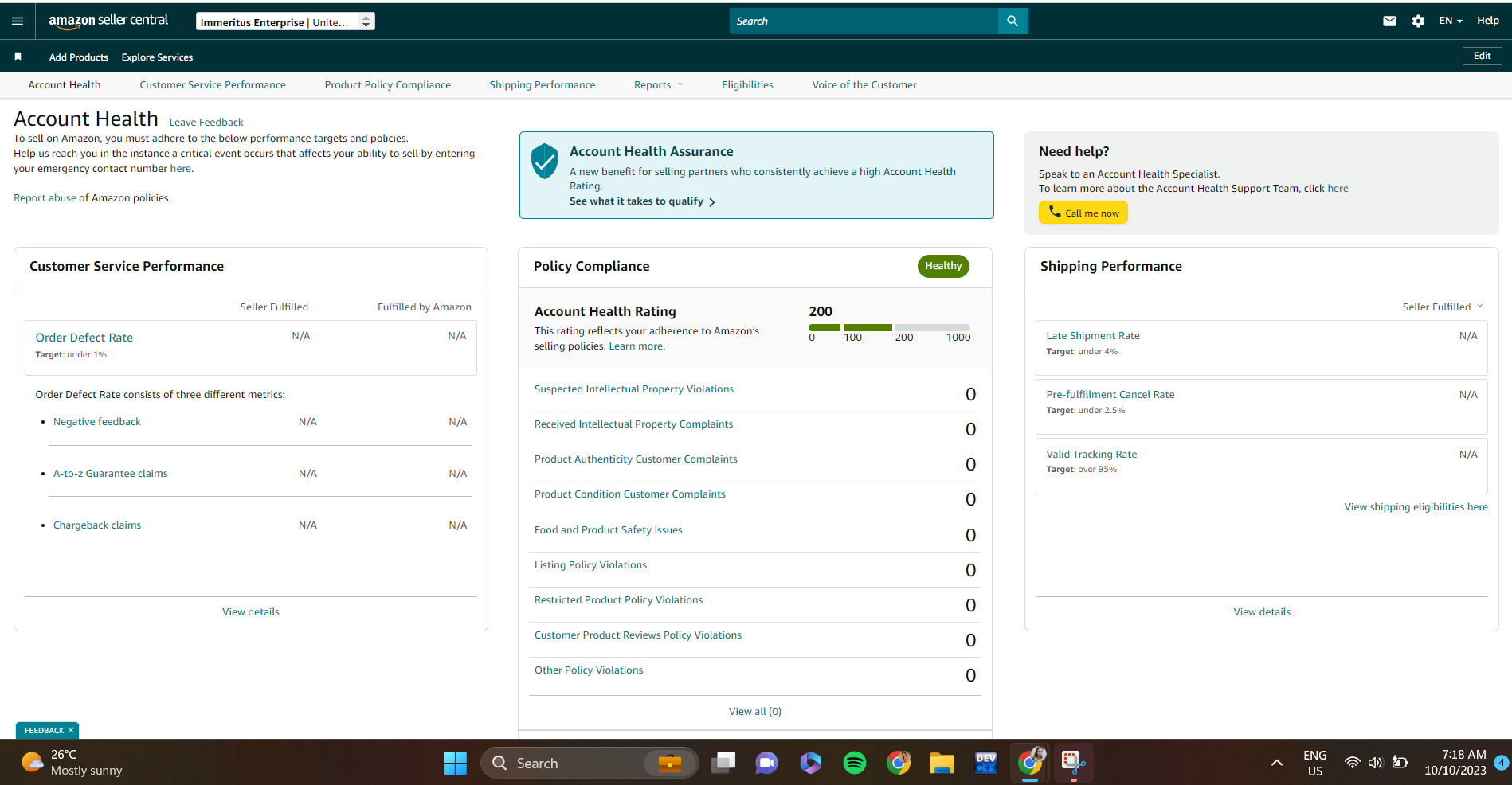Screen dimensions: 1512x785
Task: Open the Help menu
Action: click(x=1487, y=21)
